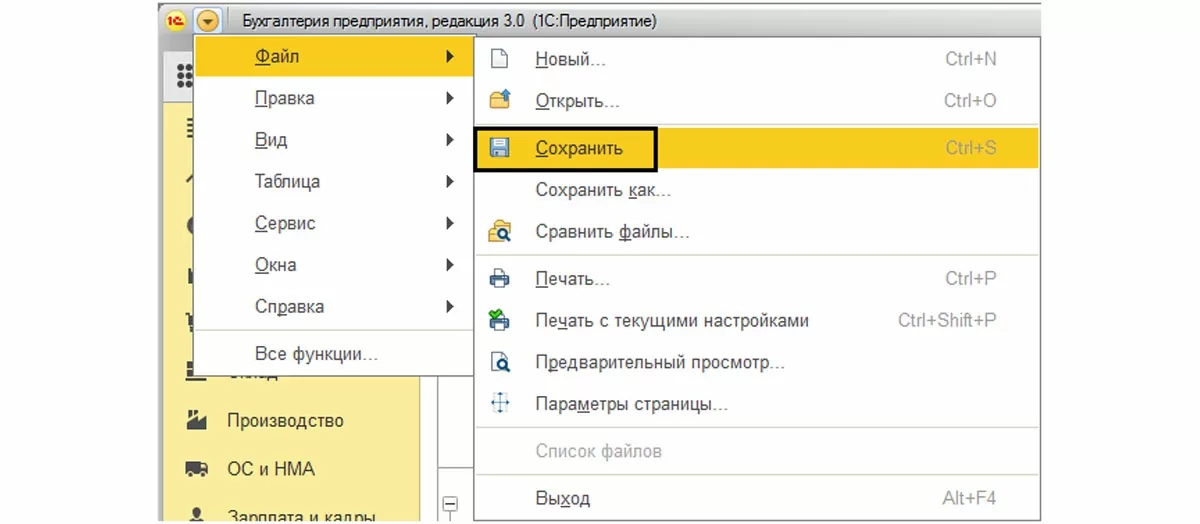
Task: Click the page setup icon
Action: click(x=498, y=404)
